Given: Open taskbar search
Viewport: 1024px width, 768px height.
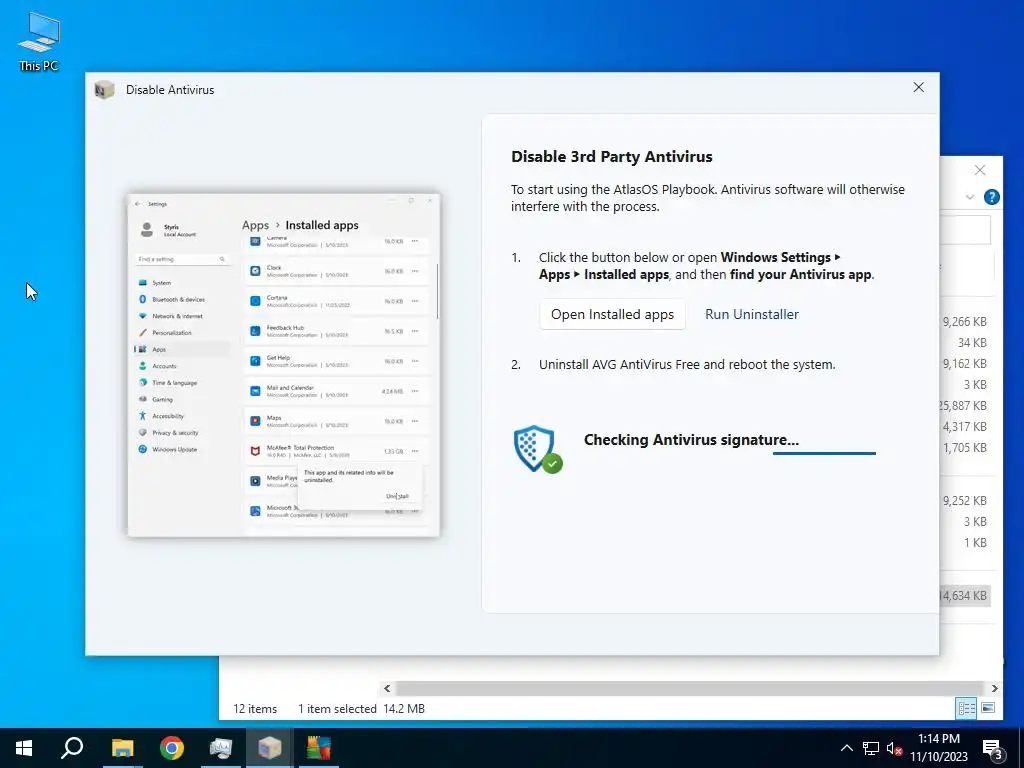Looking at the screenshot, I should click(x=72, y=748).
